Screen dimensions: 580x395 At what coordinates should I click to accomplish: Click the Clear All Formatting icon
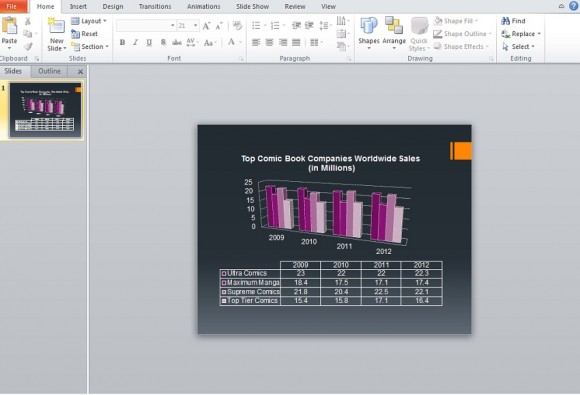pyautogui.click(x=237, y=26)
